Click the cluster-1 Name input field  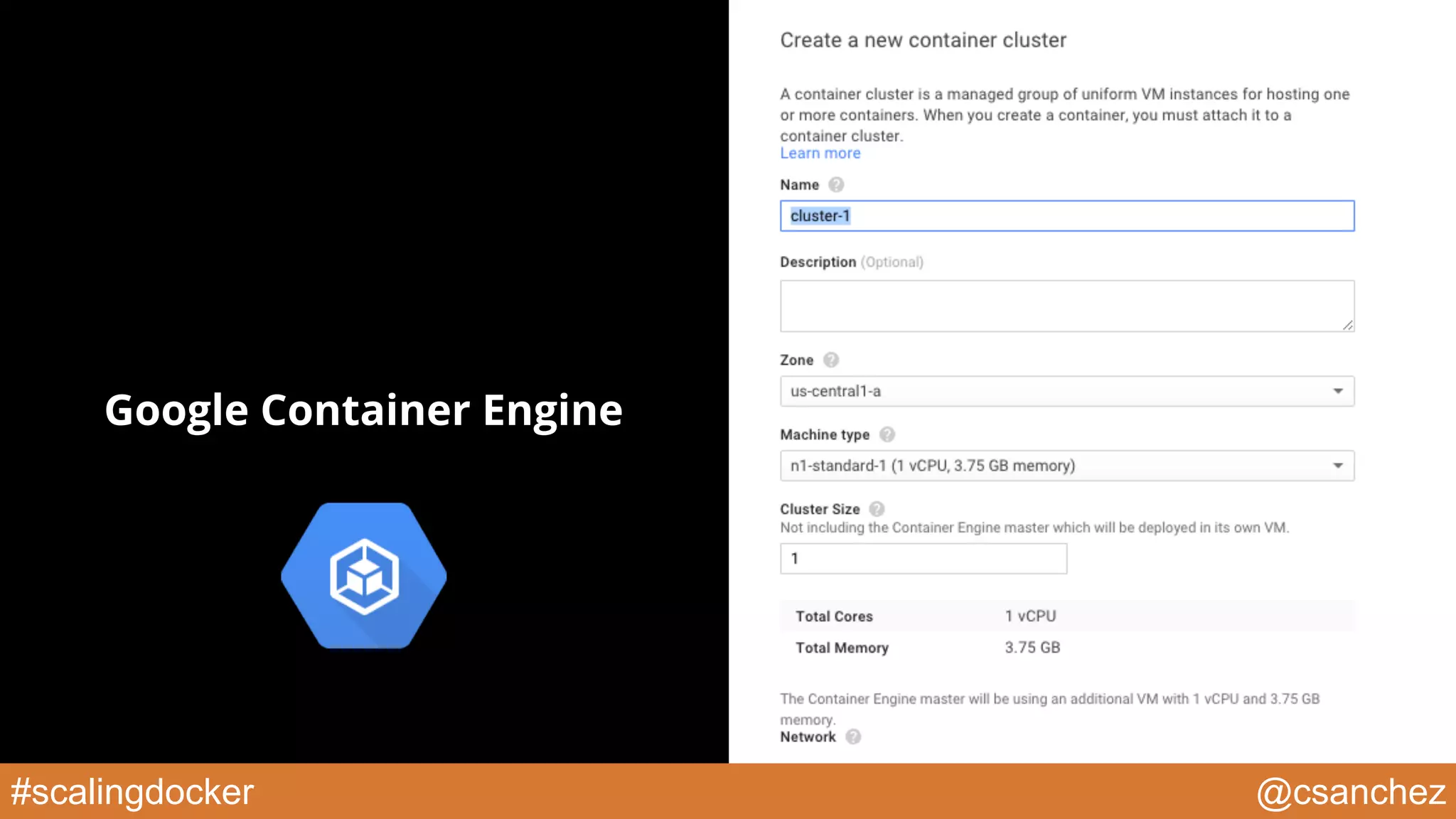1067,216
